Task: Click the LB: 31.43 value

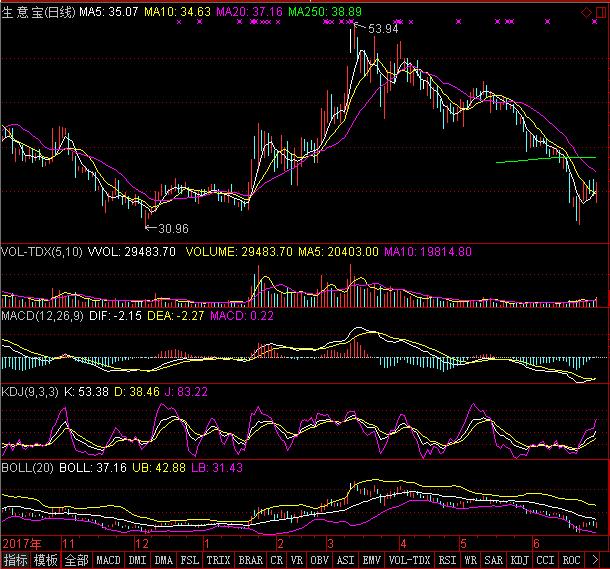Action: click(x=217, y=467)
